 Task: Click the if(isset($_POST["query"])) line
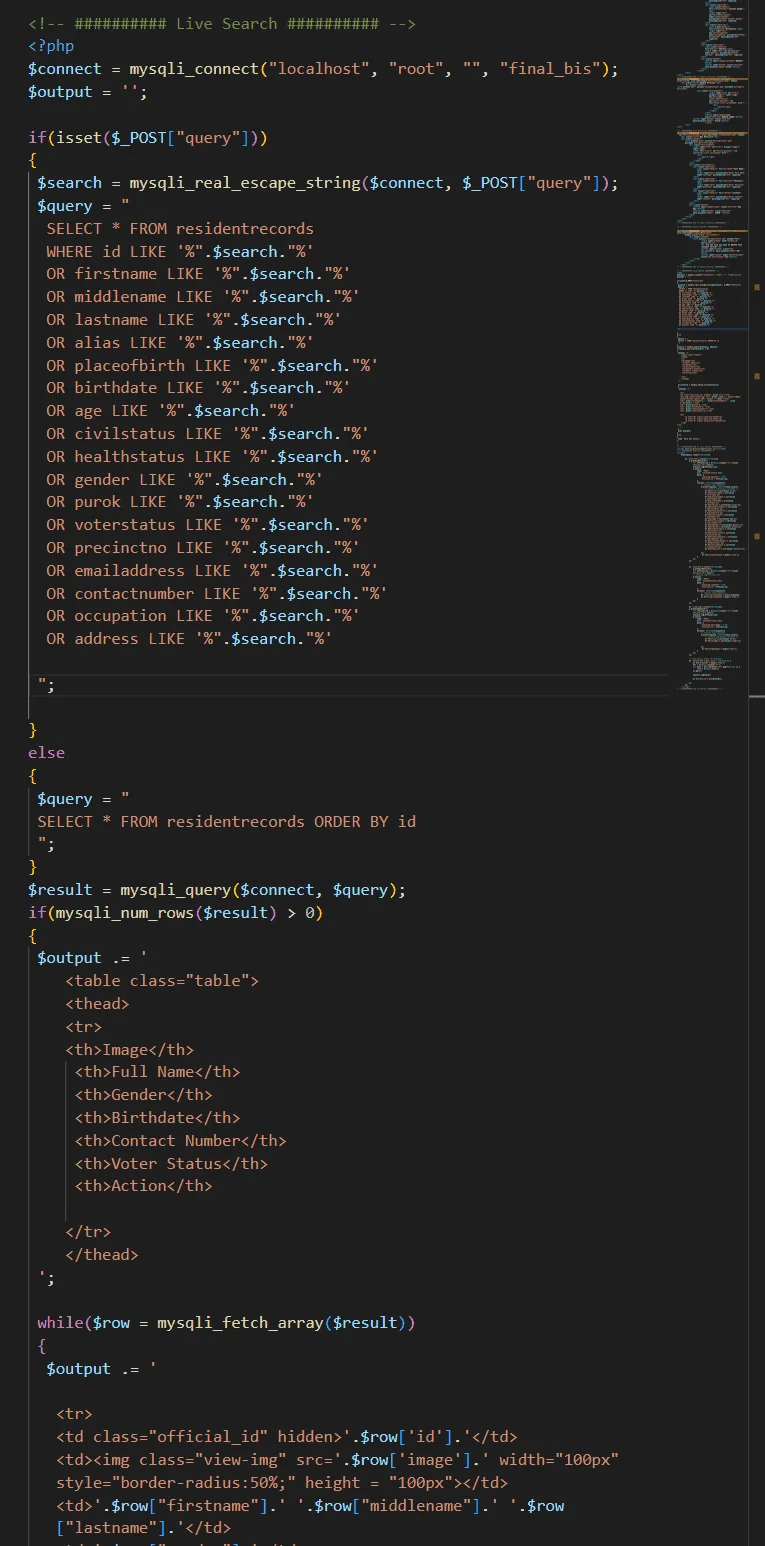tap(148, 137)
